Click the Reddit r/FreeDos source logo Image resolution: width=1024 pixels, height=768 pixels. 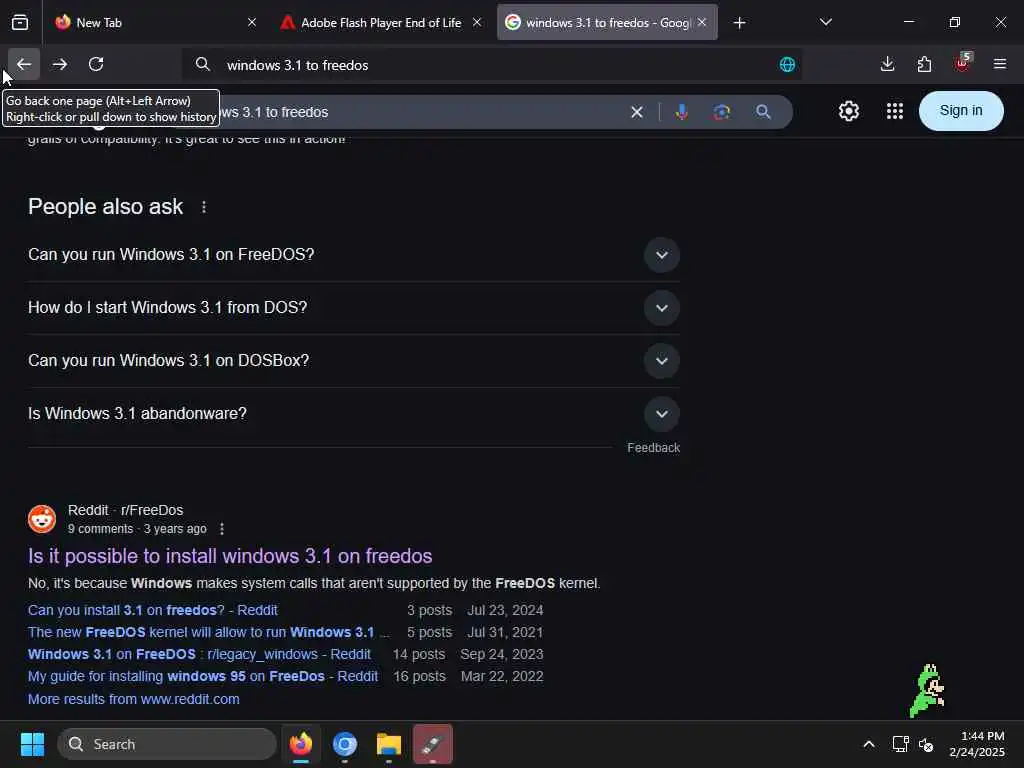[x=42, y=519]
